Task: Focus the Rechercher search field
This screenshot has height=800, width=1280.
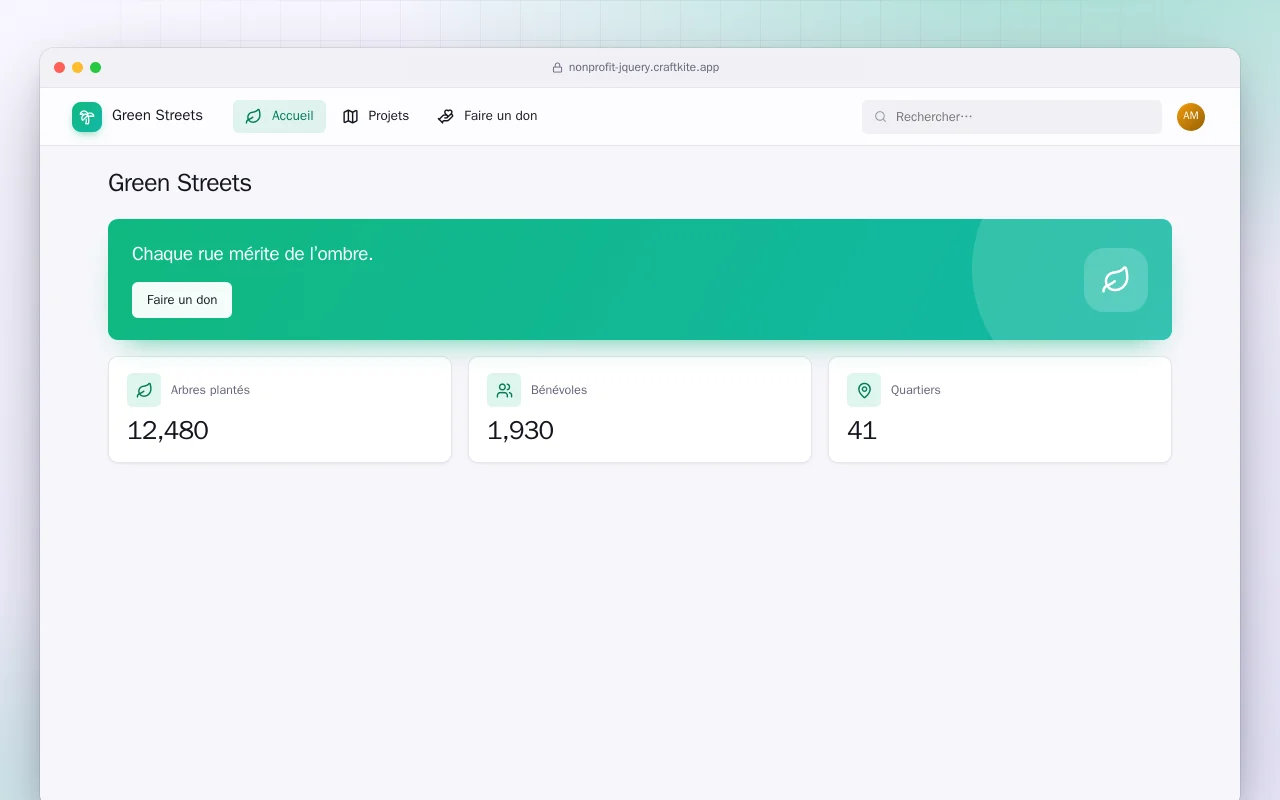Action: point(1012,117)
